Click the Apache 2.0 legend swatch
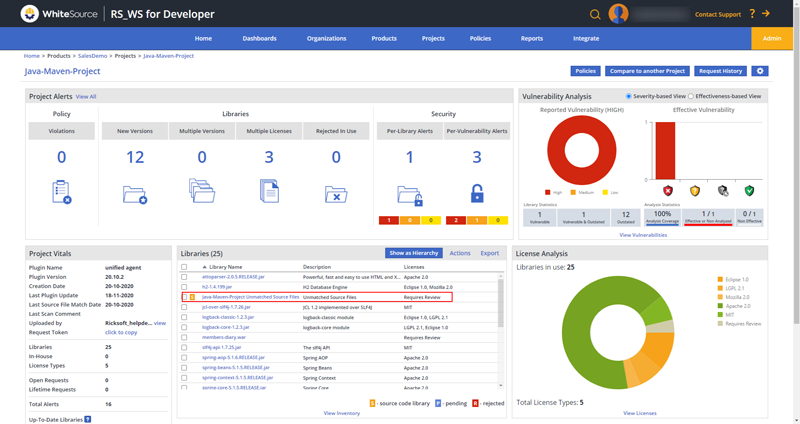Screen dimensions: 800x424 (720, 306)
